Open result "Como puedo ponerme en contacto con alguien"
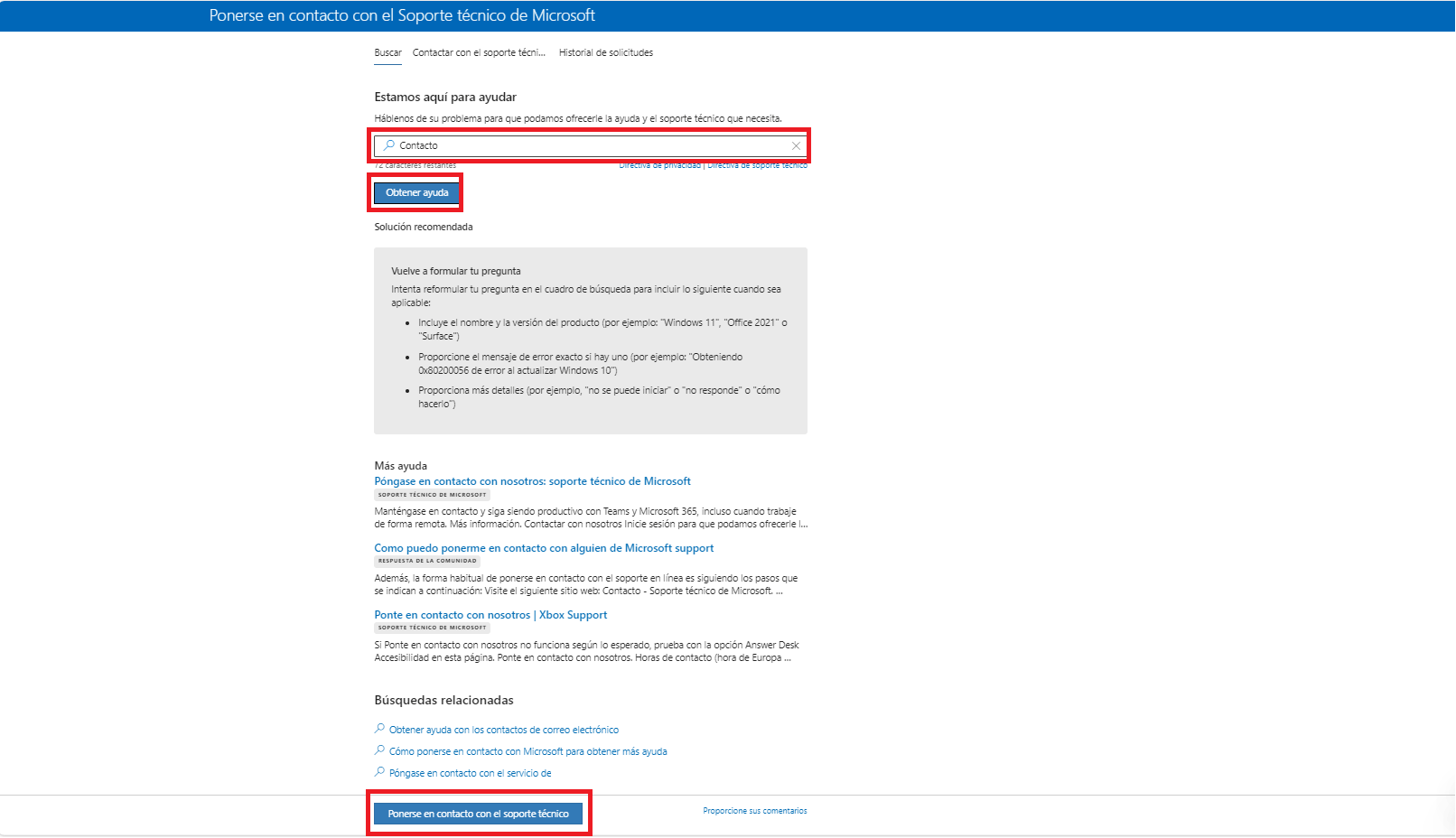1456x838 pixels. tap(544, 548)
